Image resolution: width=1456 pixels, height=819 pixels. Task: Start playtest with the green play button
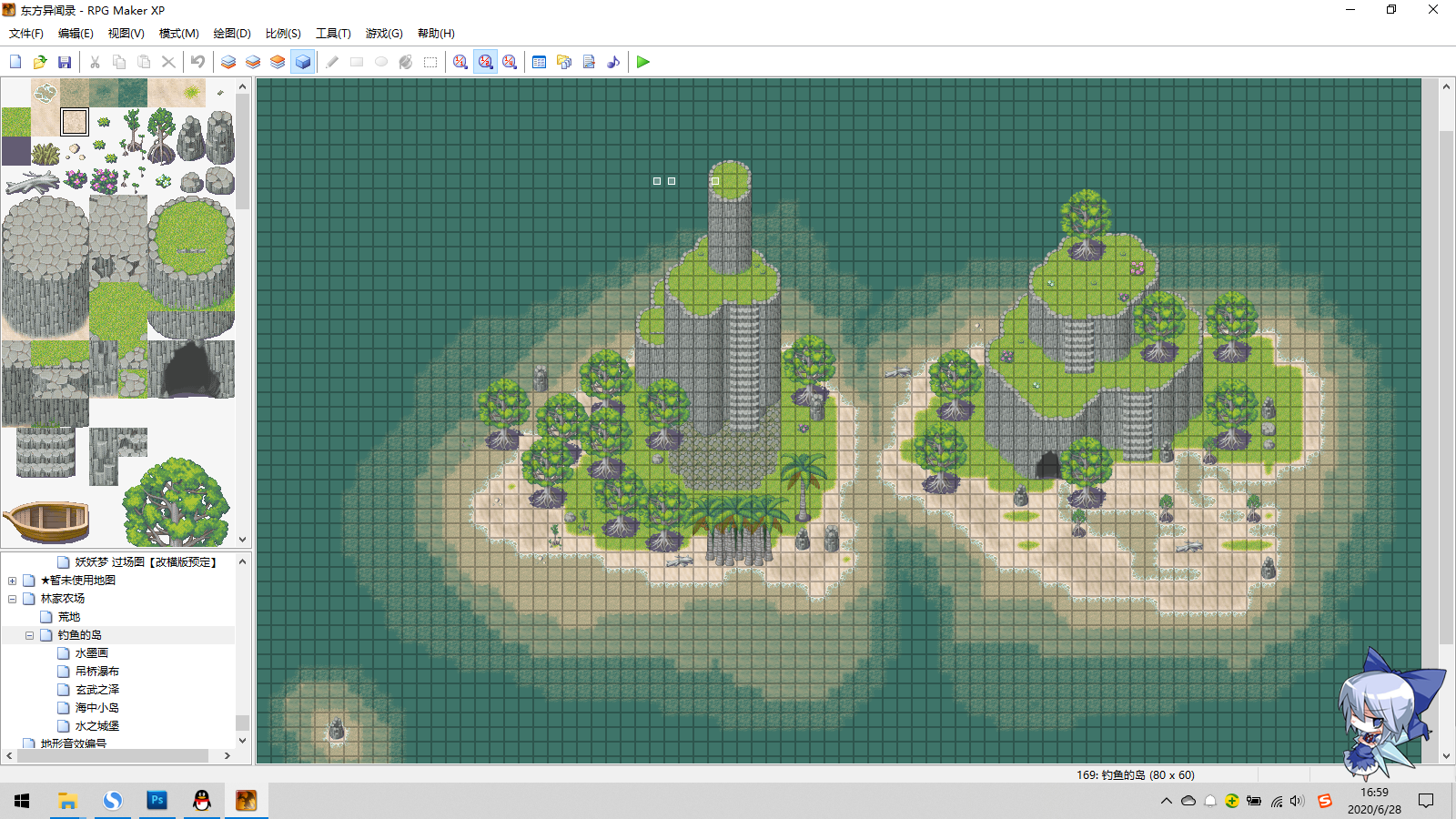coord(643,62)
